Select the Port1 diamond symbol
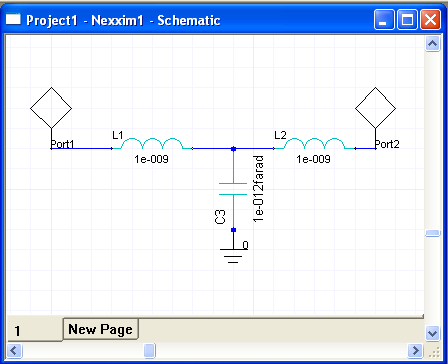 coord(51,108)
